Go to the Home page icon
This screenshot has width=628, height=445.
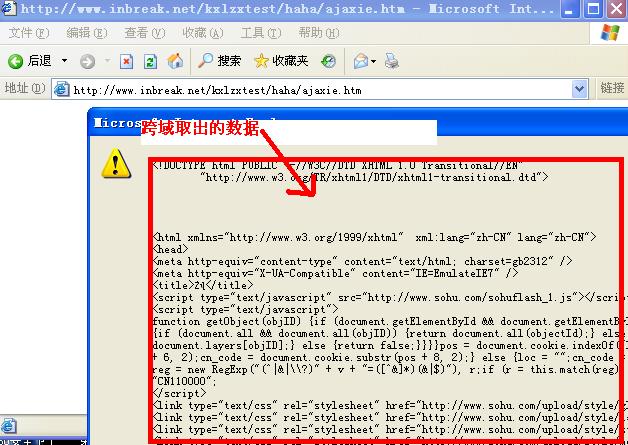point(175,61)
